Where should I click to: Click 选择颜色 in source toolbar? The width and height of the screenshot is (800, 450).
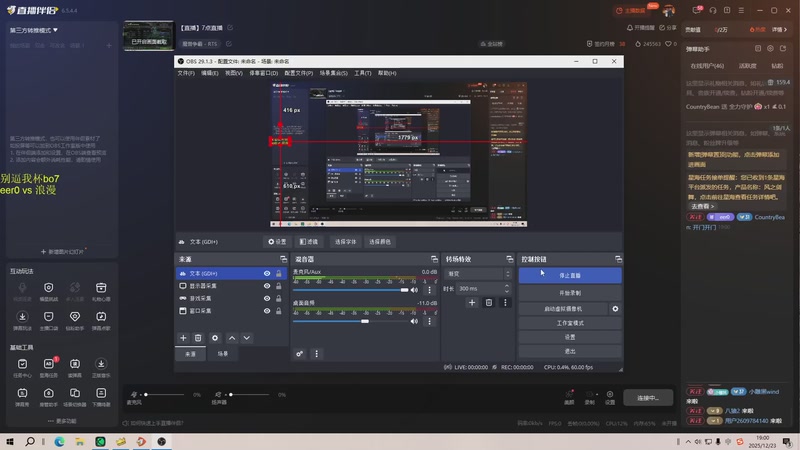point(380,242)
